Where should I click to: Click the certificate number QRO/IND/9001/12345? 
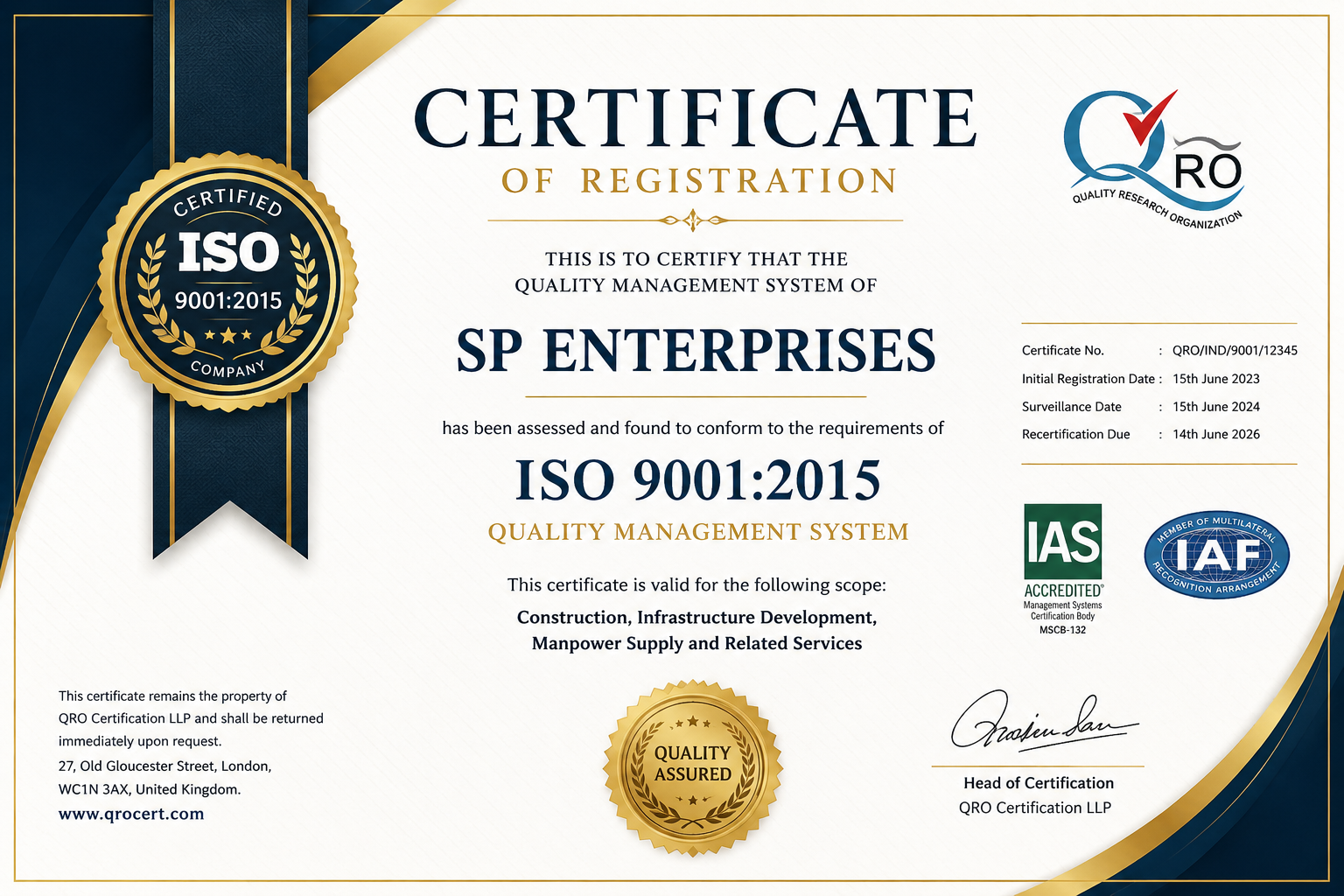tap(1235, 350)
